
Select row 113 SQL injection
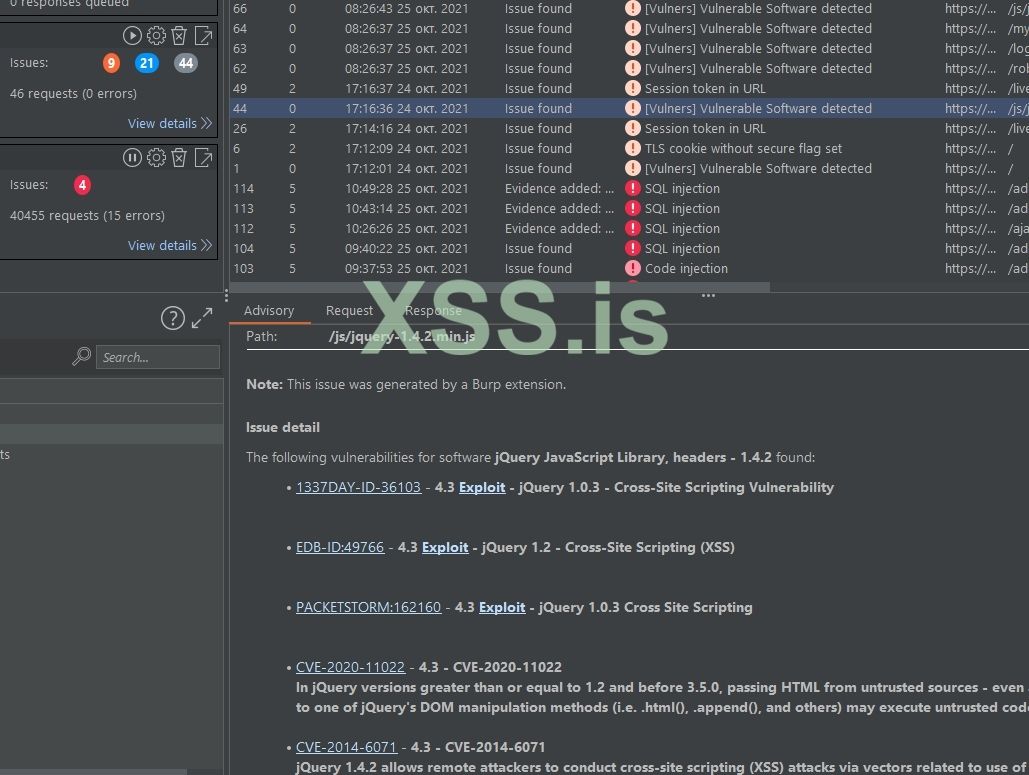point(629,209)
